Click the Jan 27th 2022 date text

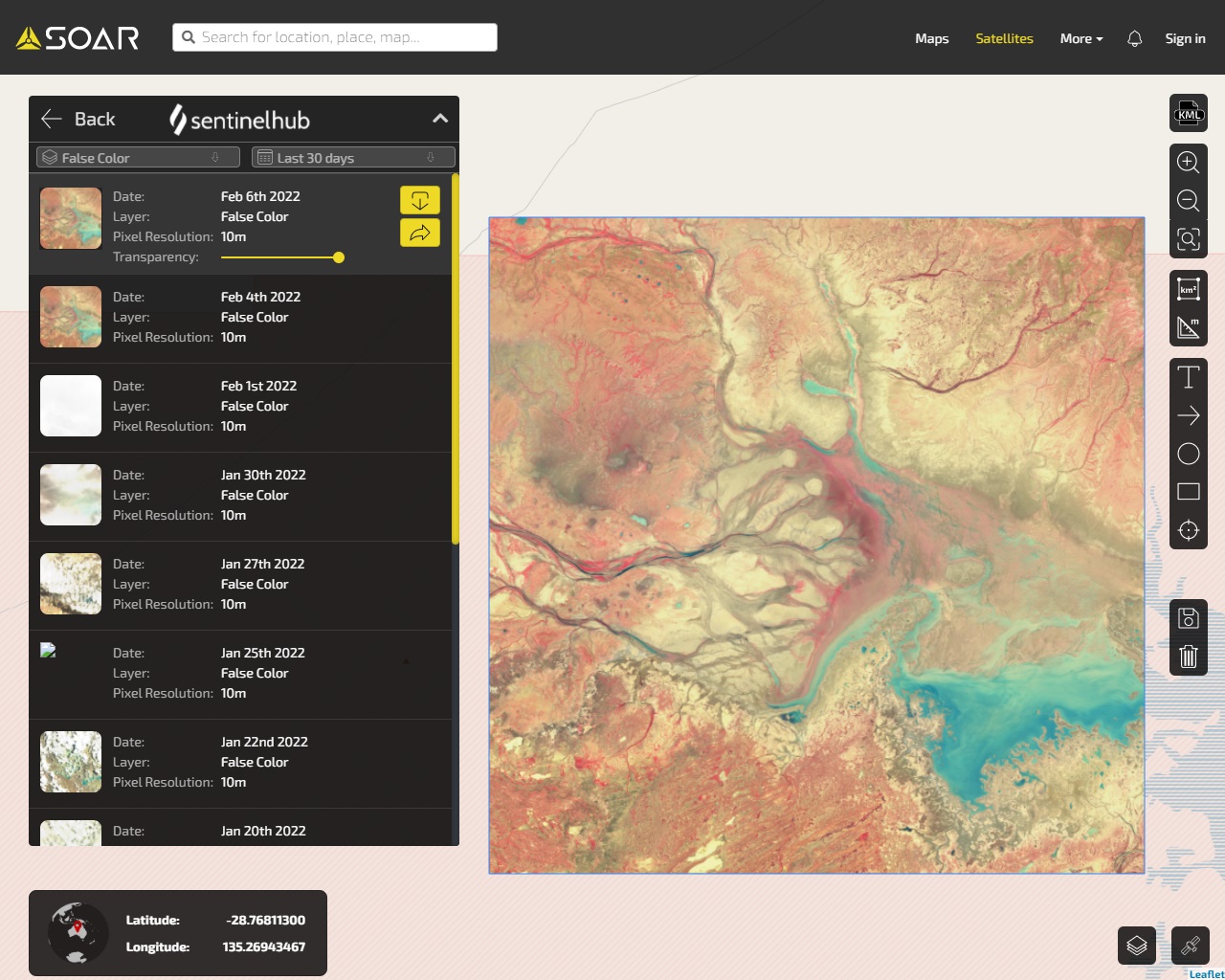262,564
